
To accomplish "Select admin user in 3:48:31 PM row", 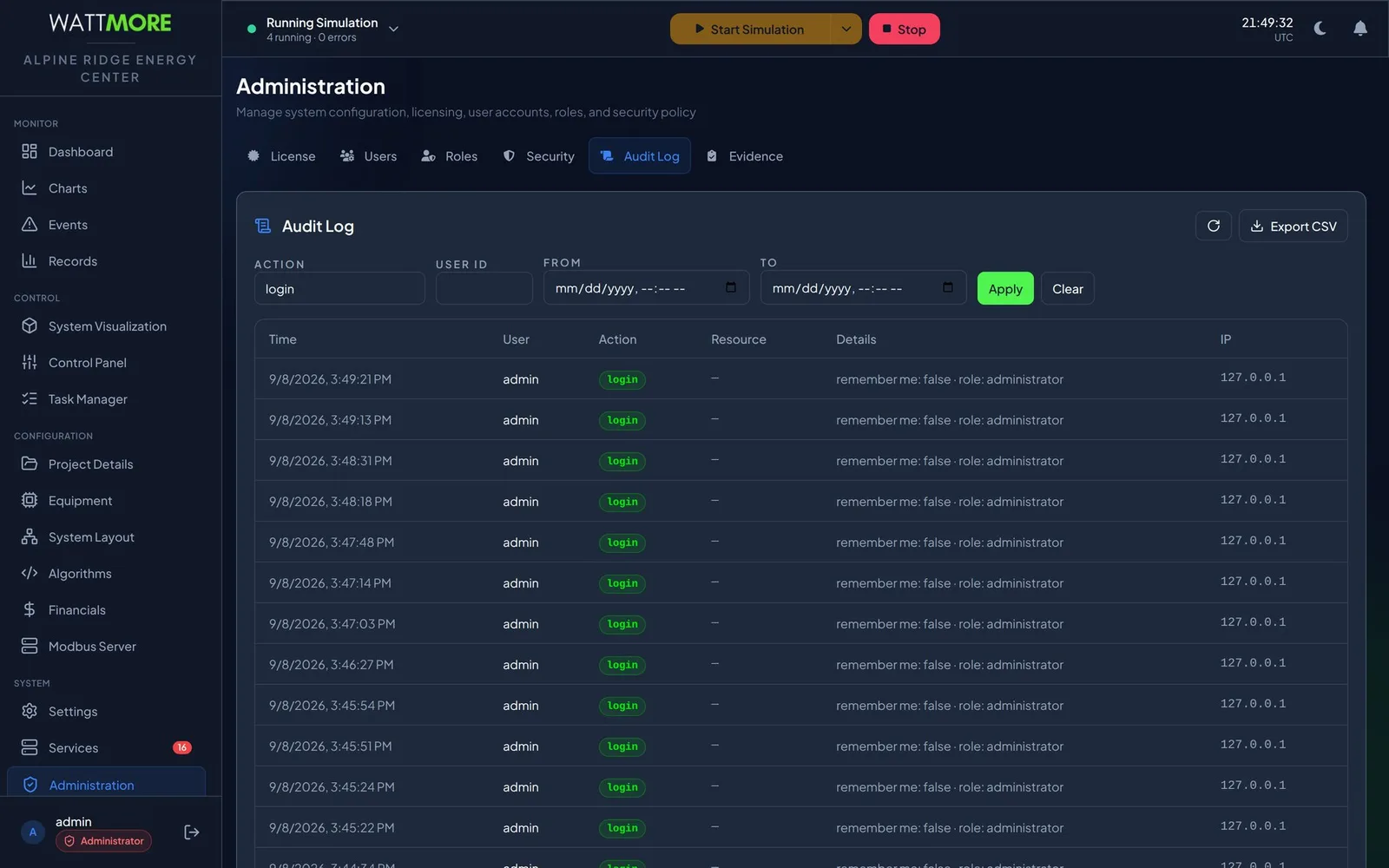I will pyautogui.click(x=521, y=461).
